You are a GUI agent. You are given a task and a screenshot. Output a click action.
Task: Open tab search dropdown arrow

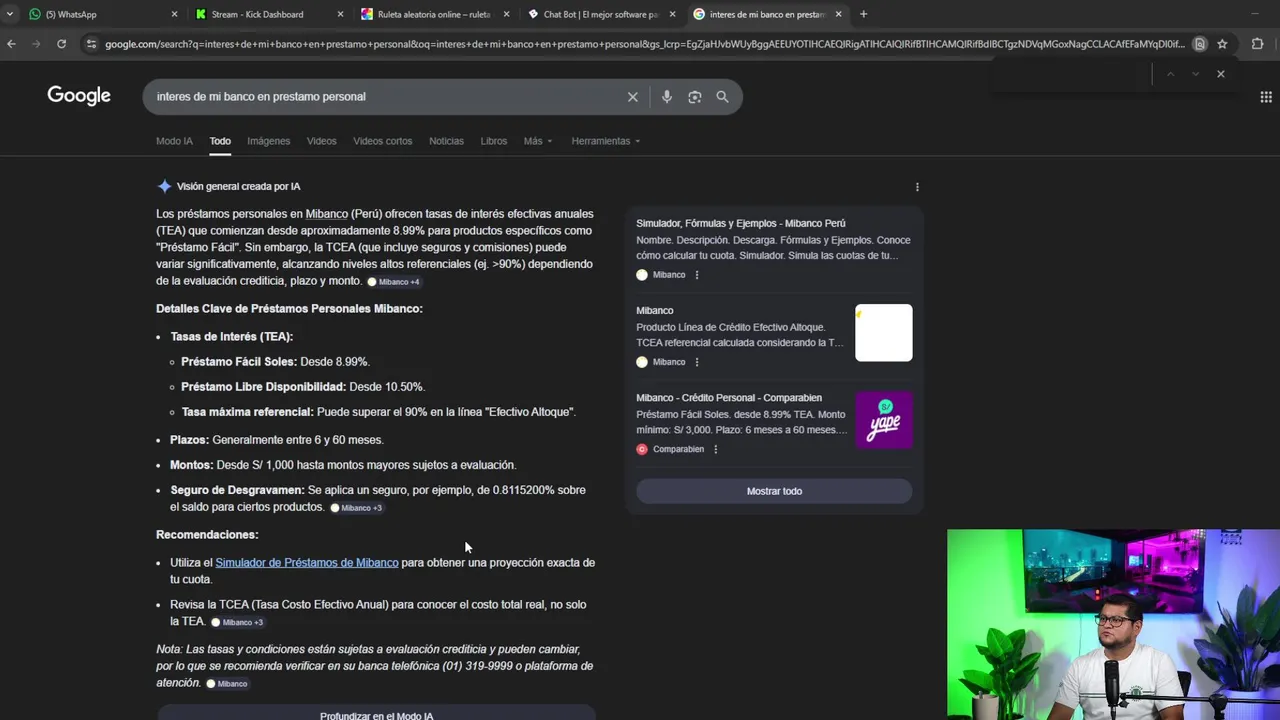coord(10,14)
